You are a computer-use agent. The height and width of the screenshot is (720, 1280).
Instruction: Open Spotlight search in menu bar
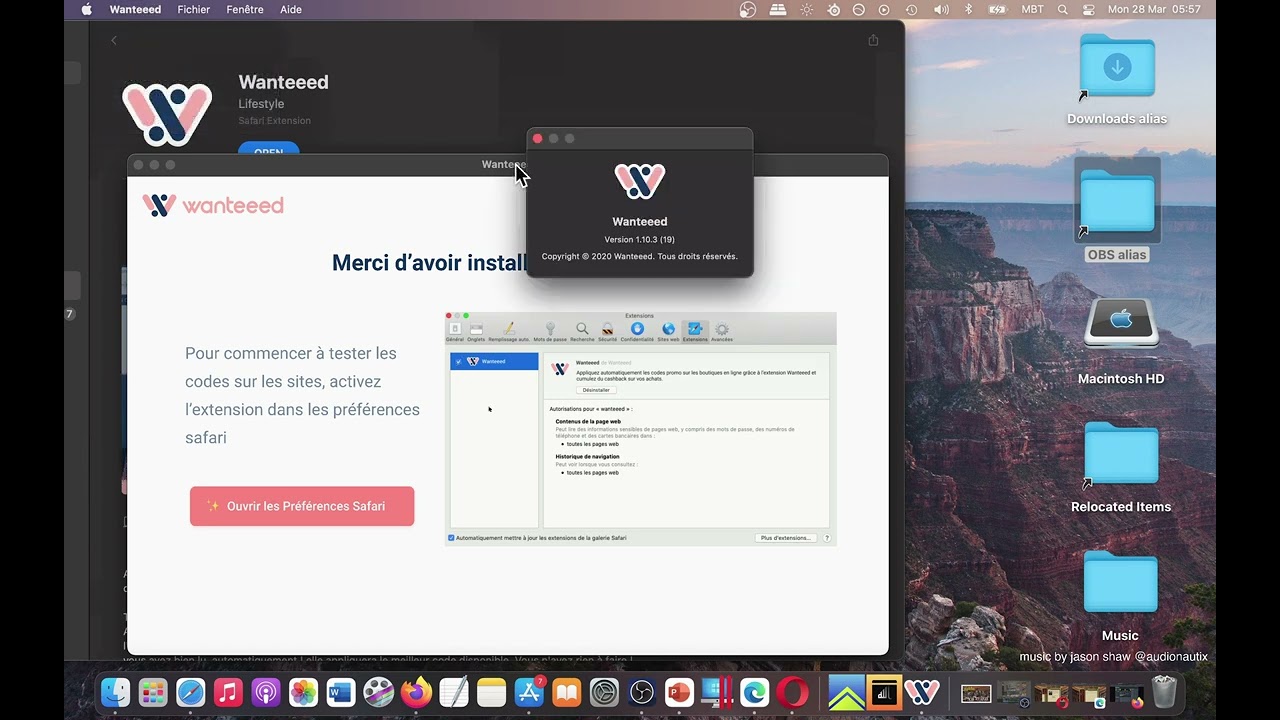point(1062,9)
